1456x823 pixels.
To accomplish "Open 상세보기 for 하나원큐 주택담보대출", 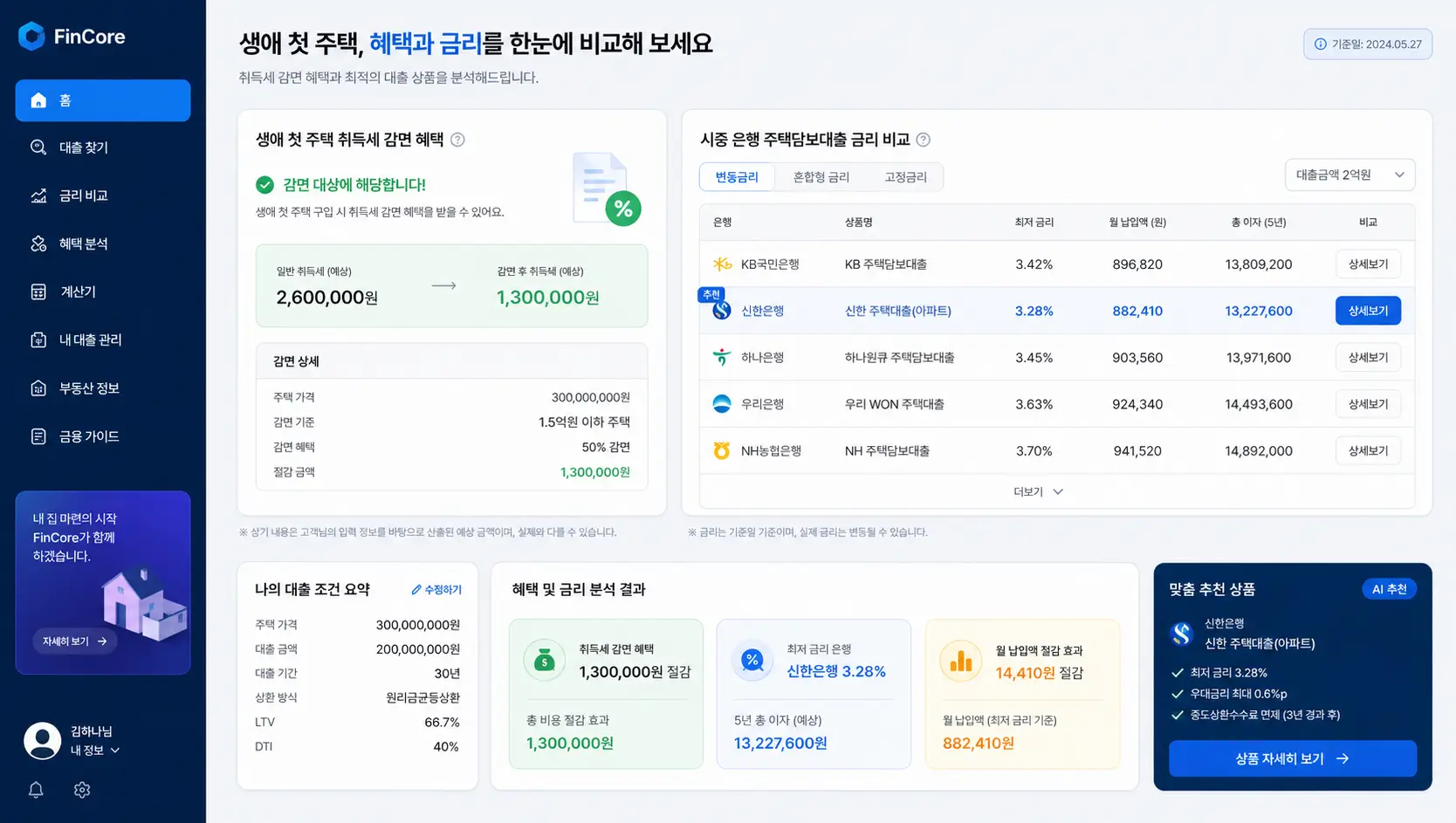I will (x=1368, y=357).
